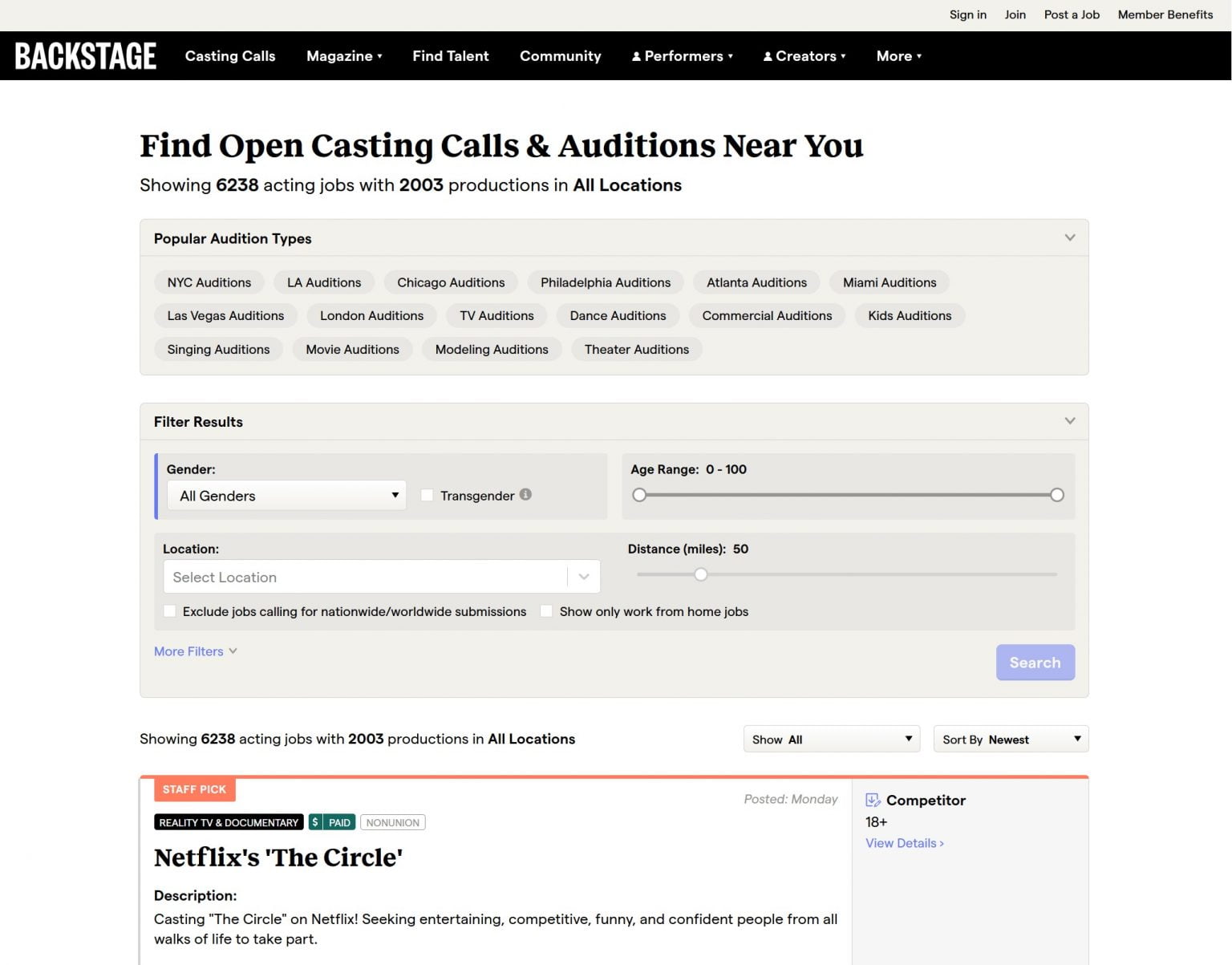
Task: Expand More Filters
Action: 195,651
